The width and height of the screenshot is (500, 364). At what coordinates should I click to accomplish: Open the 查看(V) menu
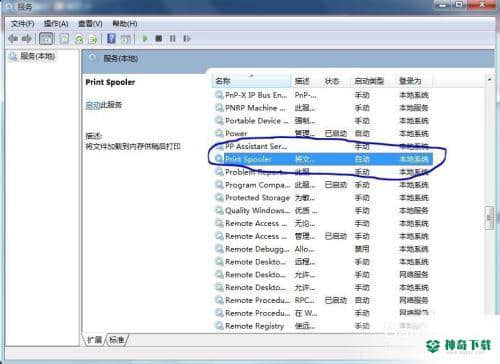click(x=90, y=24)
